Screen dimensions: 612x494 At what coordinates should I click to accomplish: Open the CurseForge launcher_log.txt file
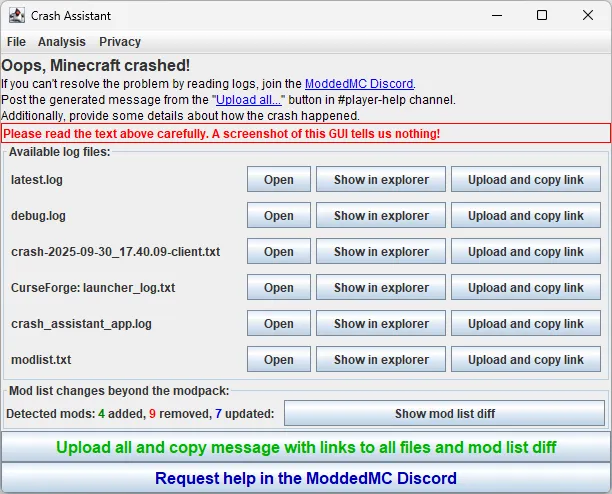pyautogui.click(x=279, y=288)
